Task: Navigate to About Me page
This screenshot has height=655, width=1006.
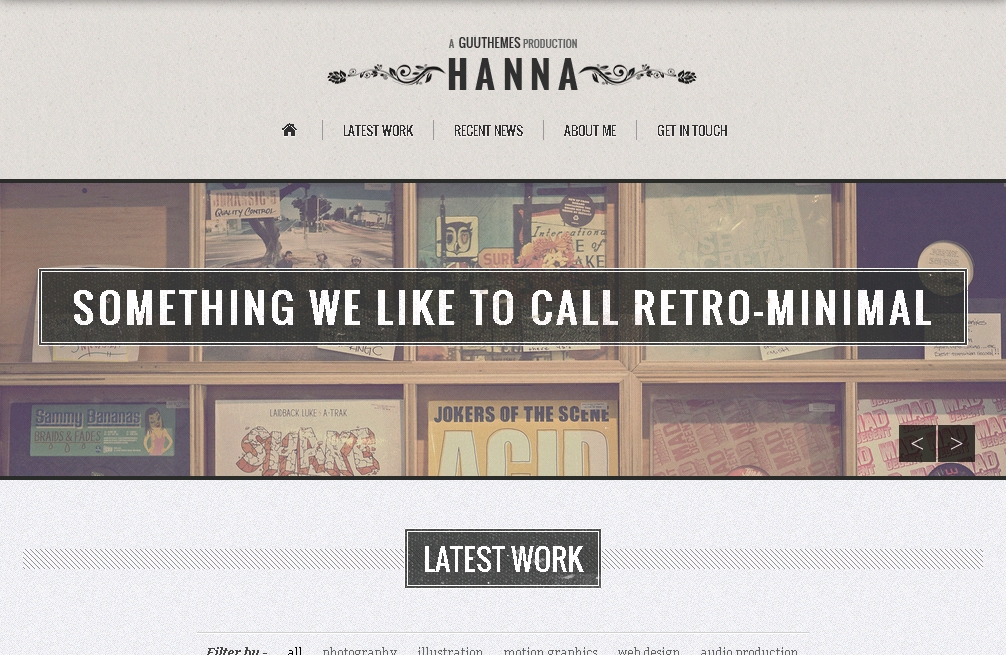Action: click(x=590, y=130)
